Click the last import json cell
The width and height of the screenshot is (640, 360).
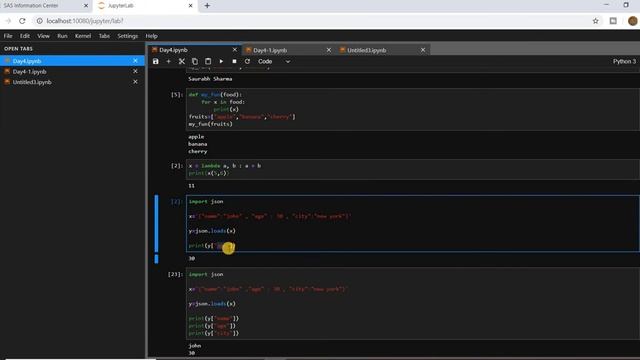(413, 304)
